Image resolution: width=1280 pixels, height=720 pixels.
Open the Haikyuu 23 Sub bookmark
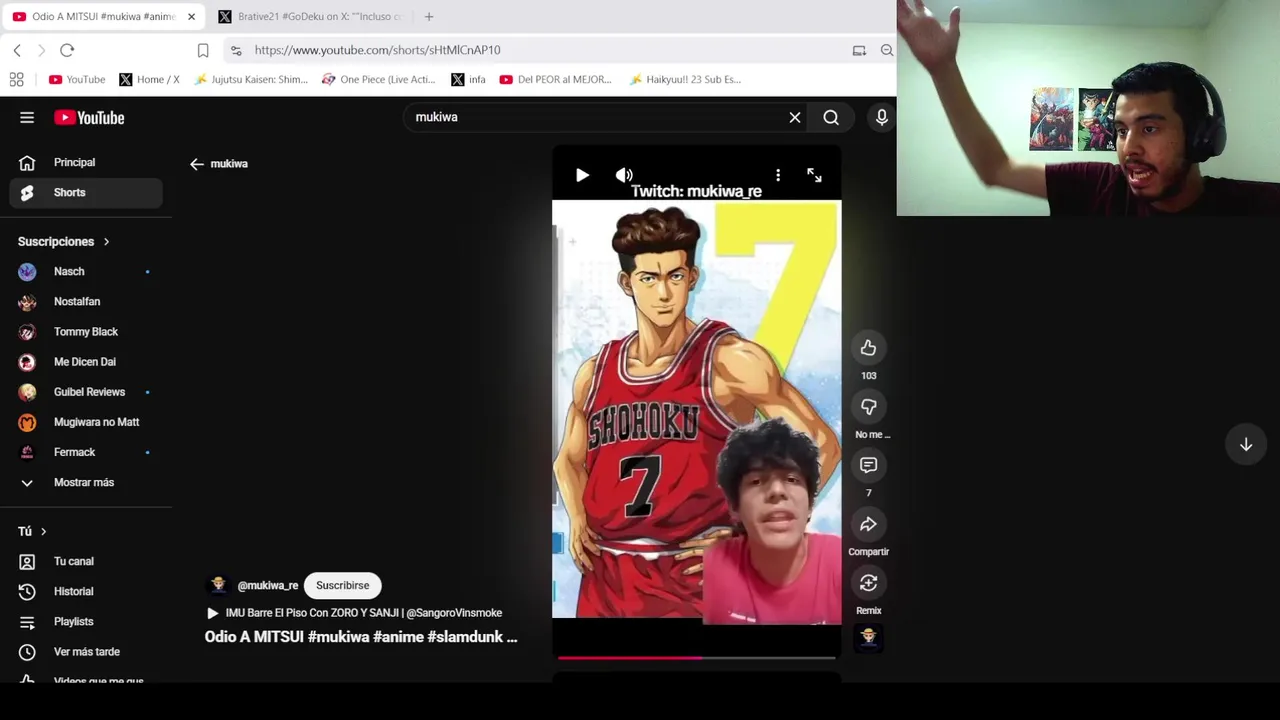pyautogui.click(x=685, y=79)
